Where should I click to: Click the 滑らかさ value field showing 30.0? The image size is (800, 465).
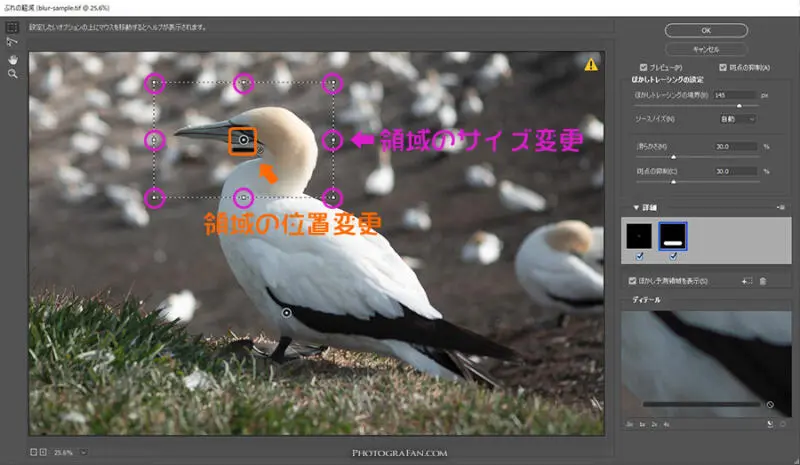click(x=735, y=146)
